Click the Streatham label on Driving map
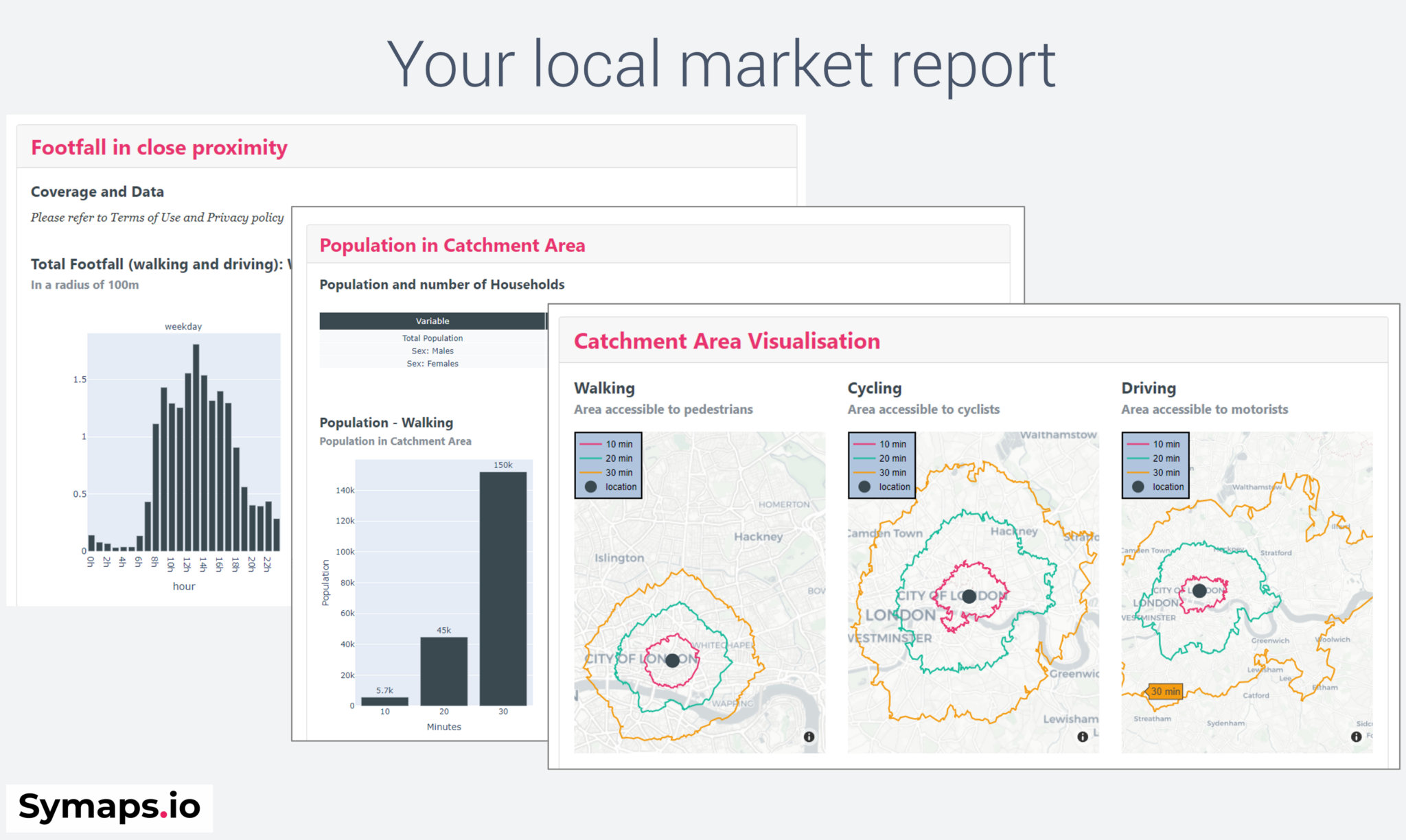Screen dimensions: 1406x840 [x=1153, y=719]
